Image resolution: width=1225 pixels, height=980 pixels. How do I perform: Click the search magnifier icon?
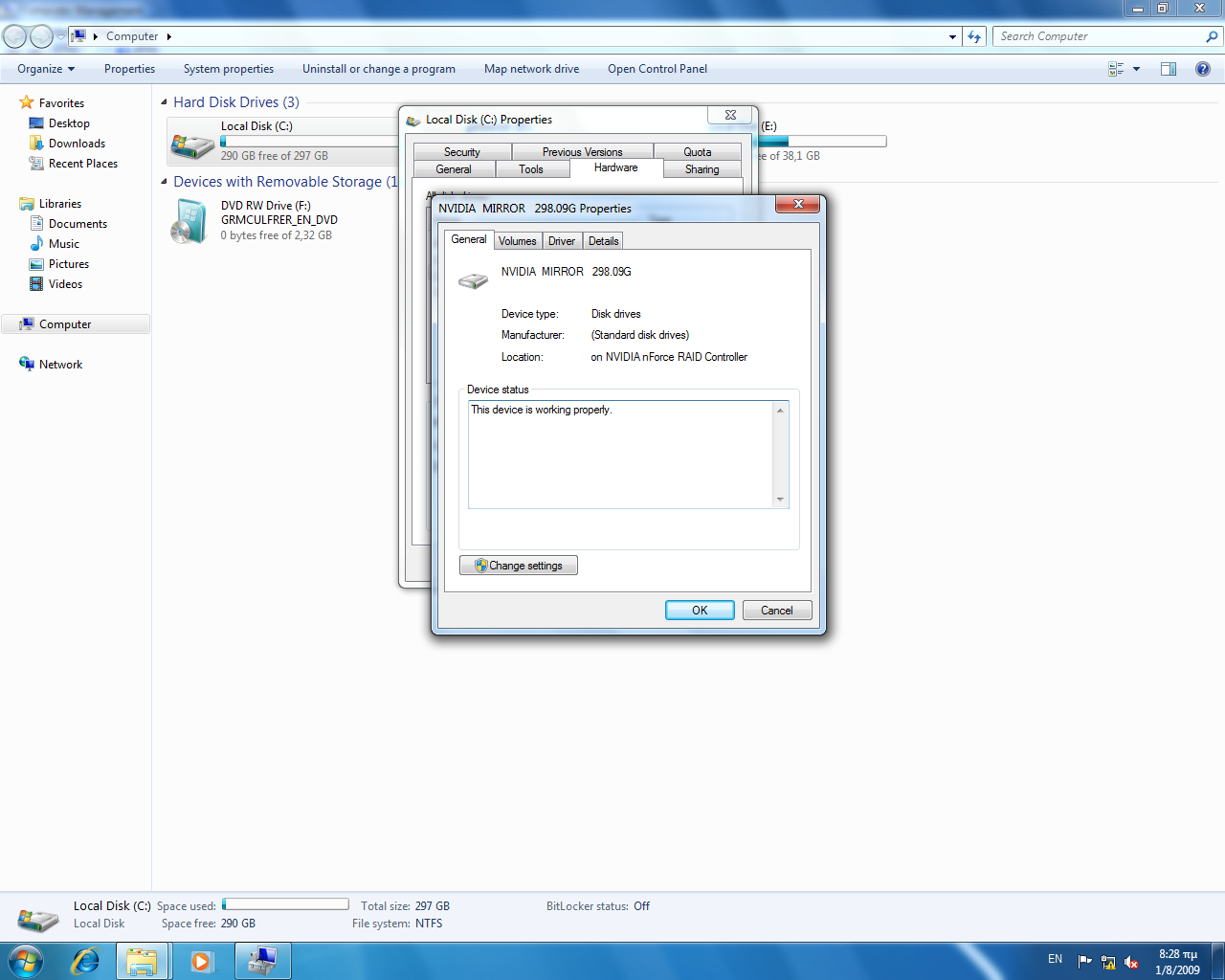tap(1213, 36)
